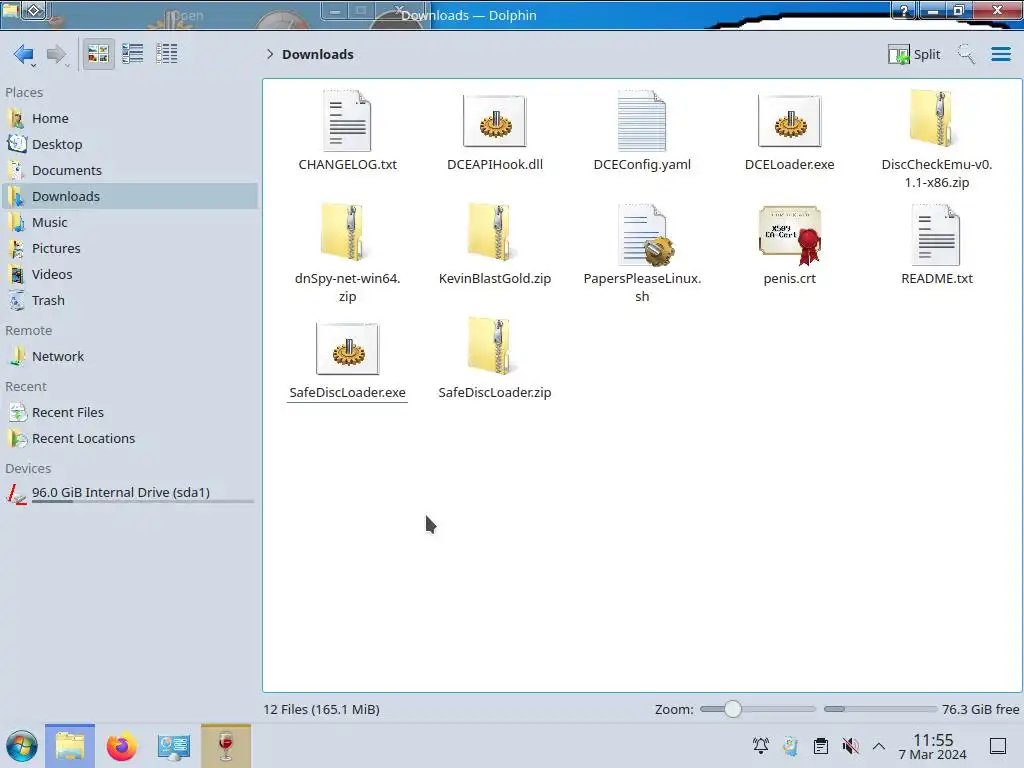
Task: Select the DCEAPIHook.dll file icon
Action: pyautogui.click(x=494, y=121)
